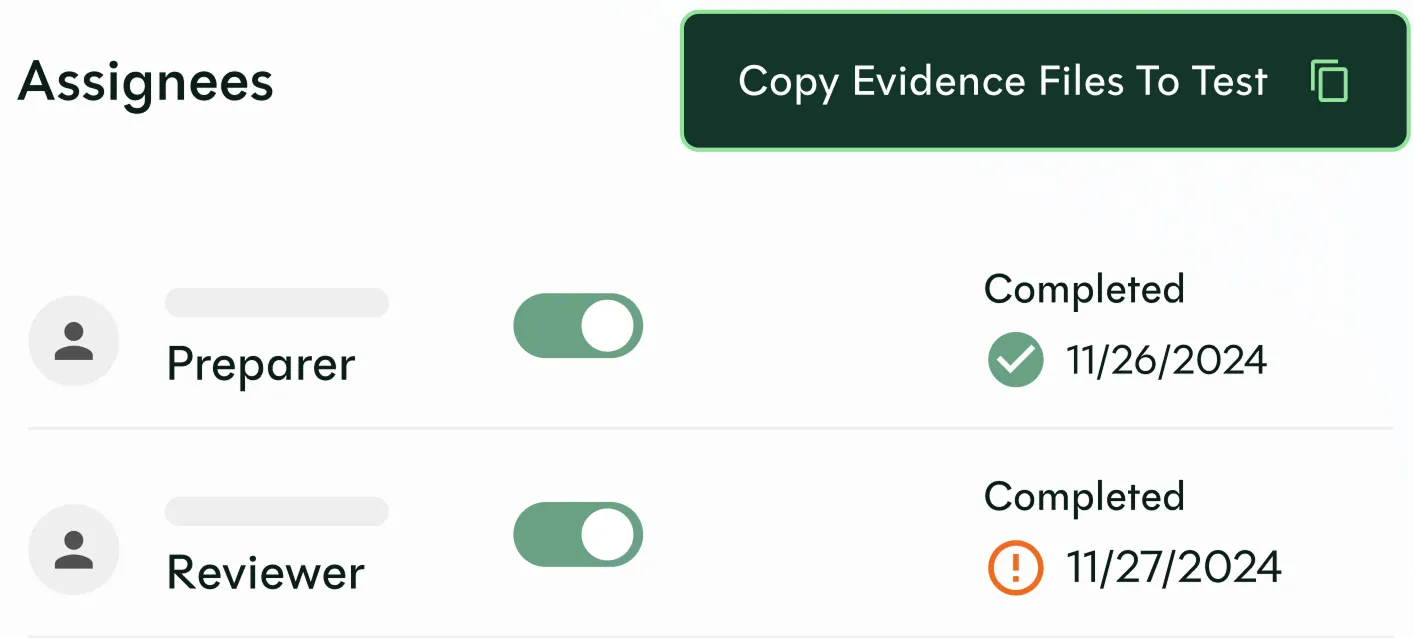1414x638 pixels.
Task: Click the copy files icon on the green button
Action: click(x=1330, y=81)
